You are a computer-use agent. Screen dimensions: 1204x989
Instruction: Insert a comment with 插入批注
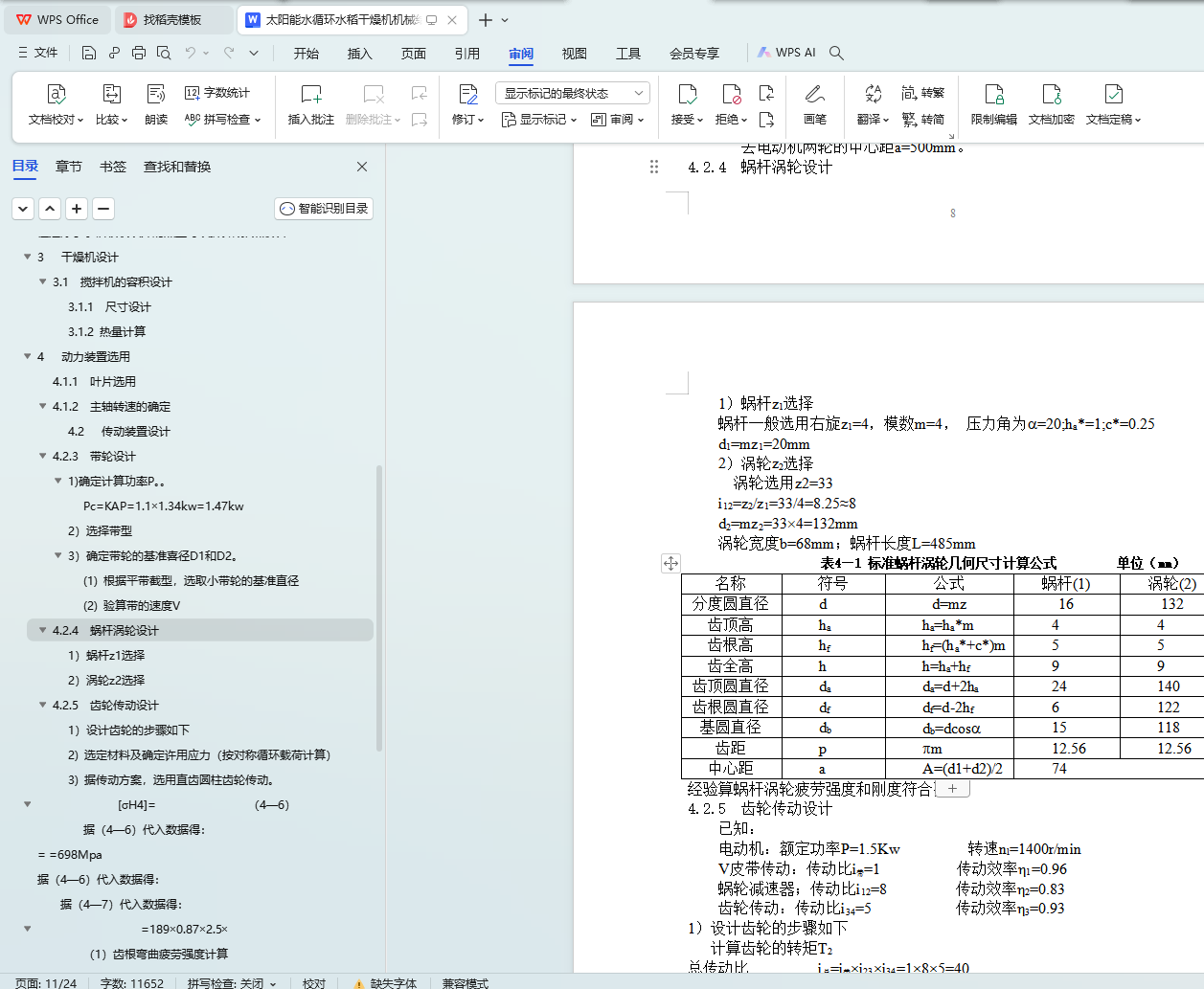coord(311,105)
